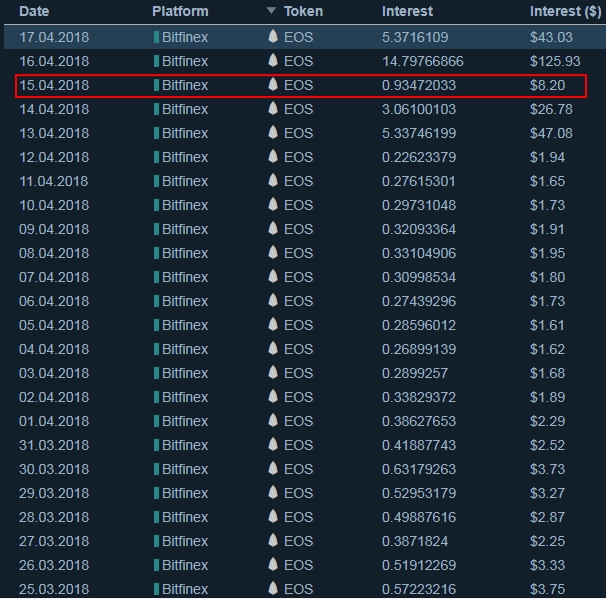The width and height of the screenshot is (606, 599).
Task: Click interest value 0.27439296
Action: [419, 301]
